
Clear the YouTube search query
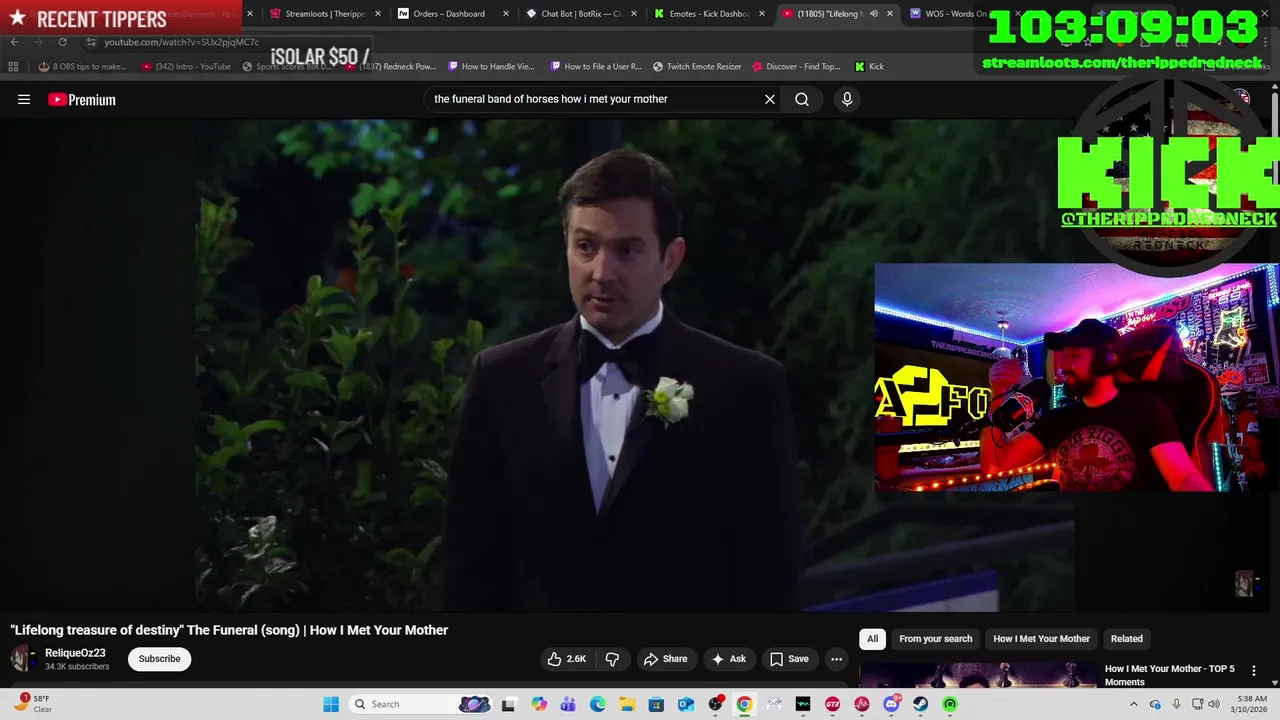(x=770, y=99)
